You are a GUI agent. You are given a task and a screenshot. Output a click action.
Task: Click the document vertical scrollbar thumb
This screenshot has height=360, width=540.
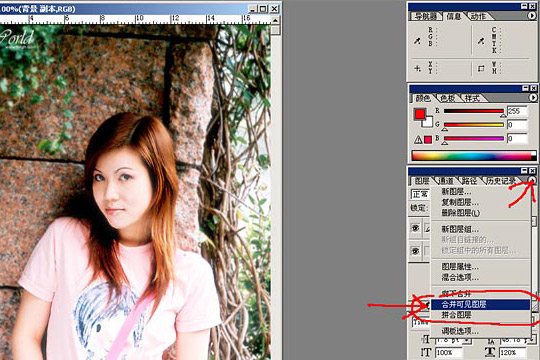275,30
